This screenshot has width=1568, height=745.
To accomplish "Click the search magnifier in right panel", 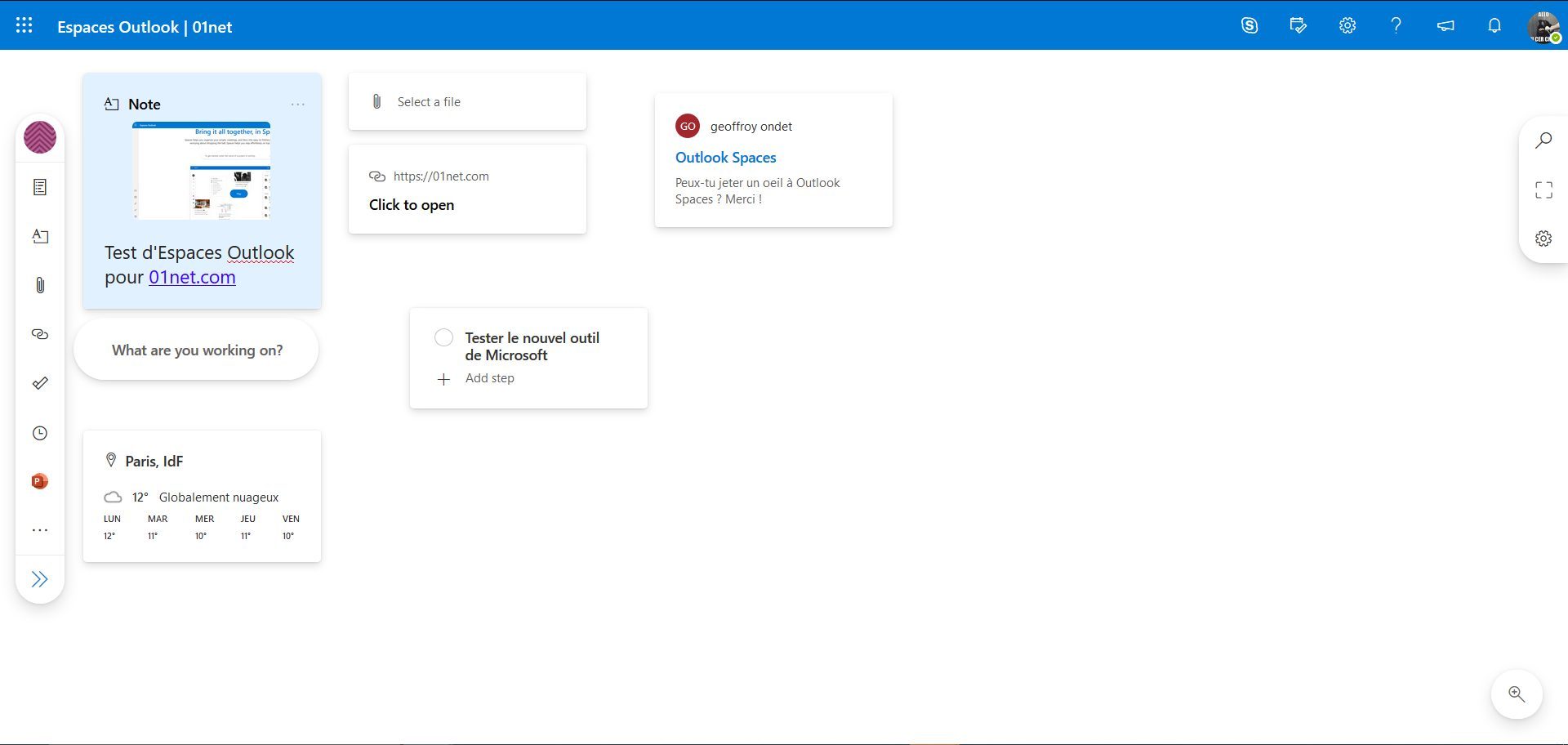I will coord(1543,141).
